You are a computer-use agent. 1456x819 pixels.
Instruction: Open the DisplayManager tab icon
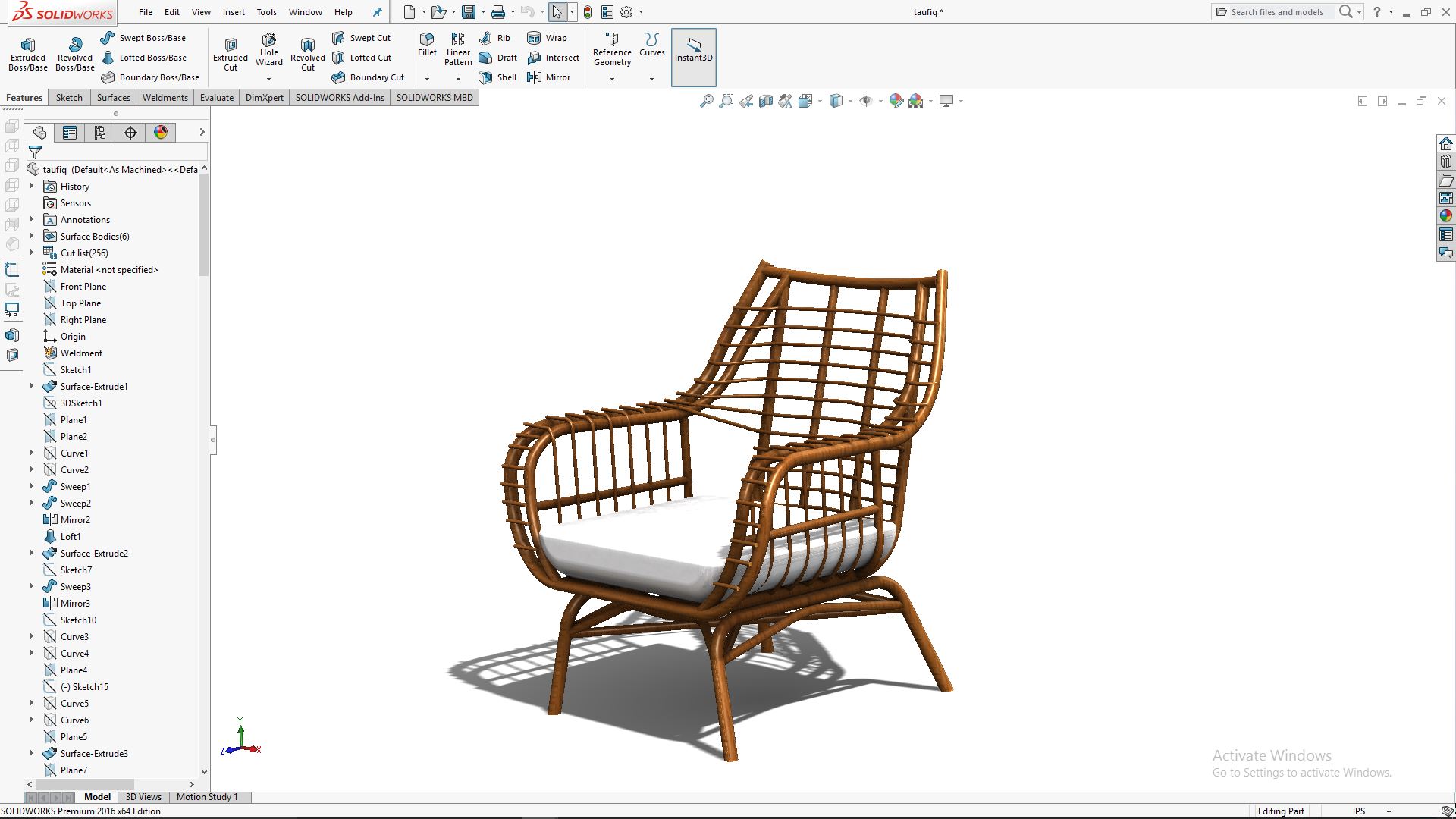coord(161,133)
